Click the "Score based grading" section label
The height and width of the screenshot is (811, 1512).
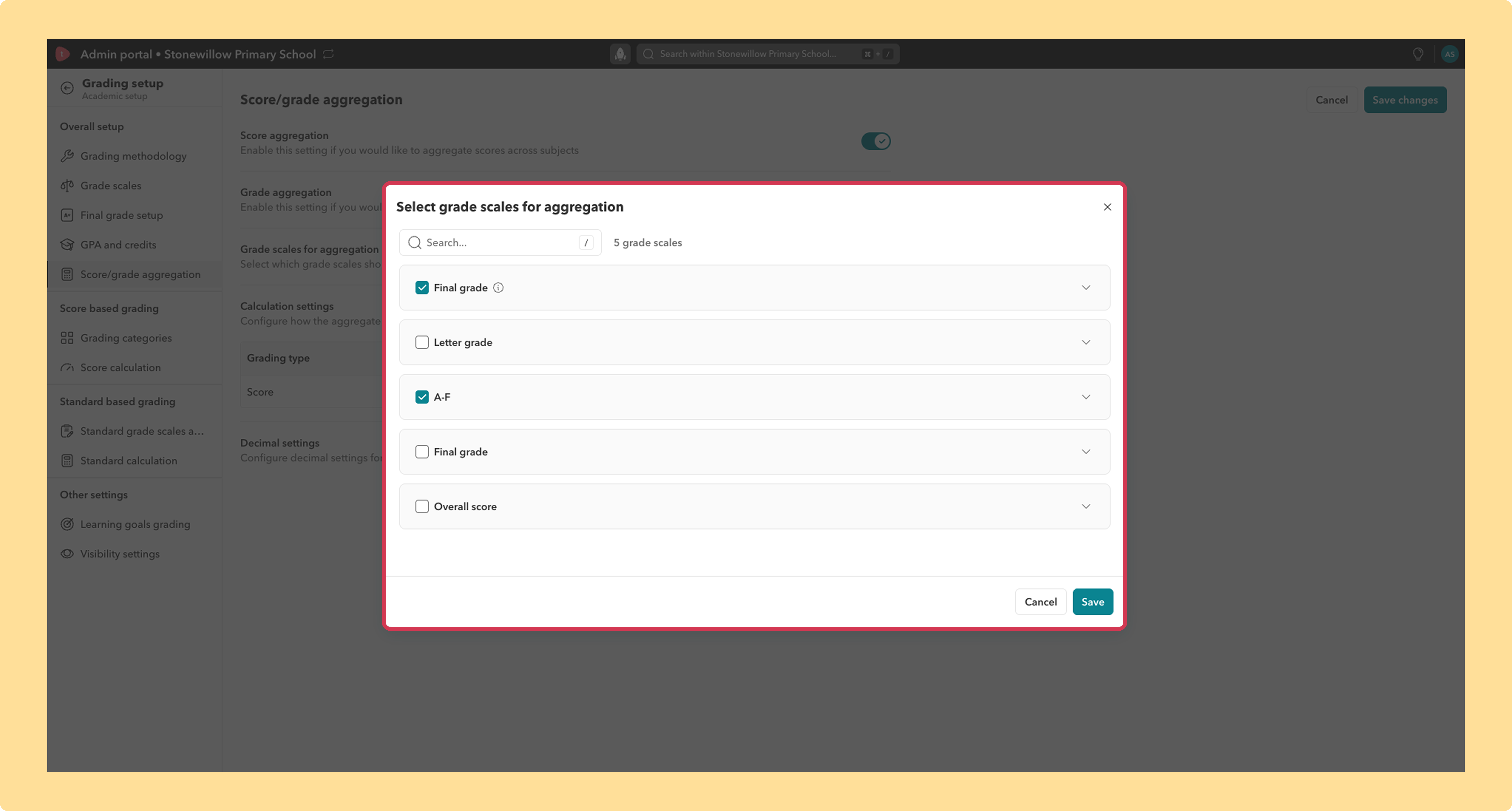pyautogui.click(x=109, y=309)
